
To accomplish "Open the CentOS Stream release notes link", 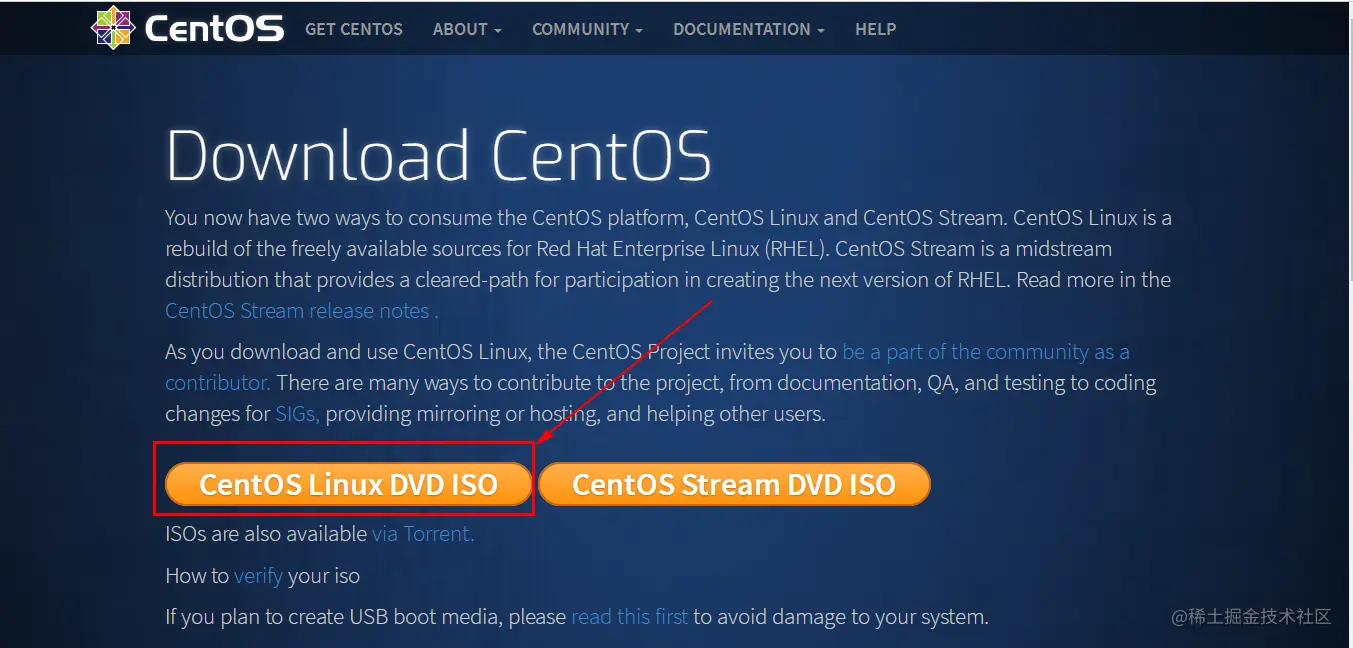I will pos(301,311).
